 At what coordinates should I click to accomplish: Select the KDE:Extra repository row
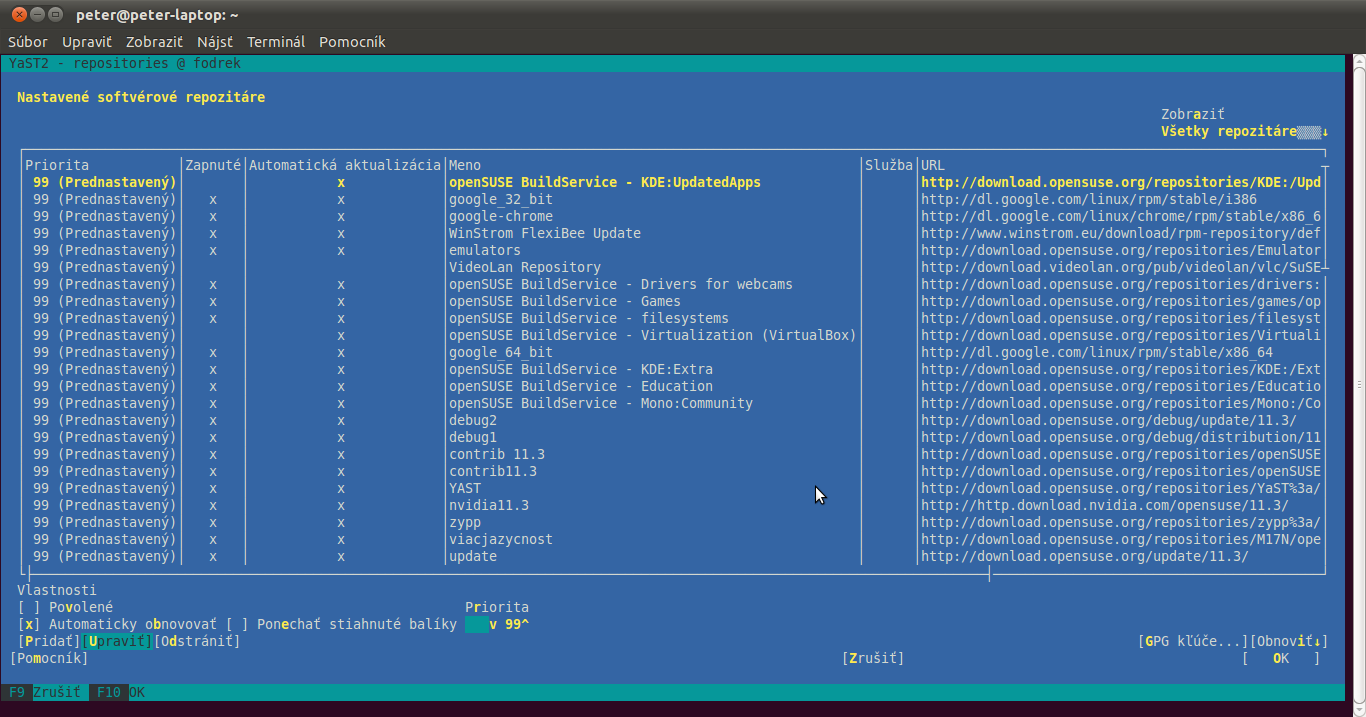[x=673, y=369]
